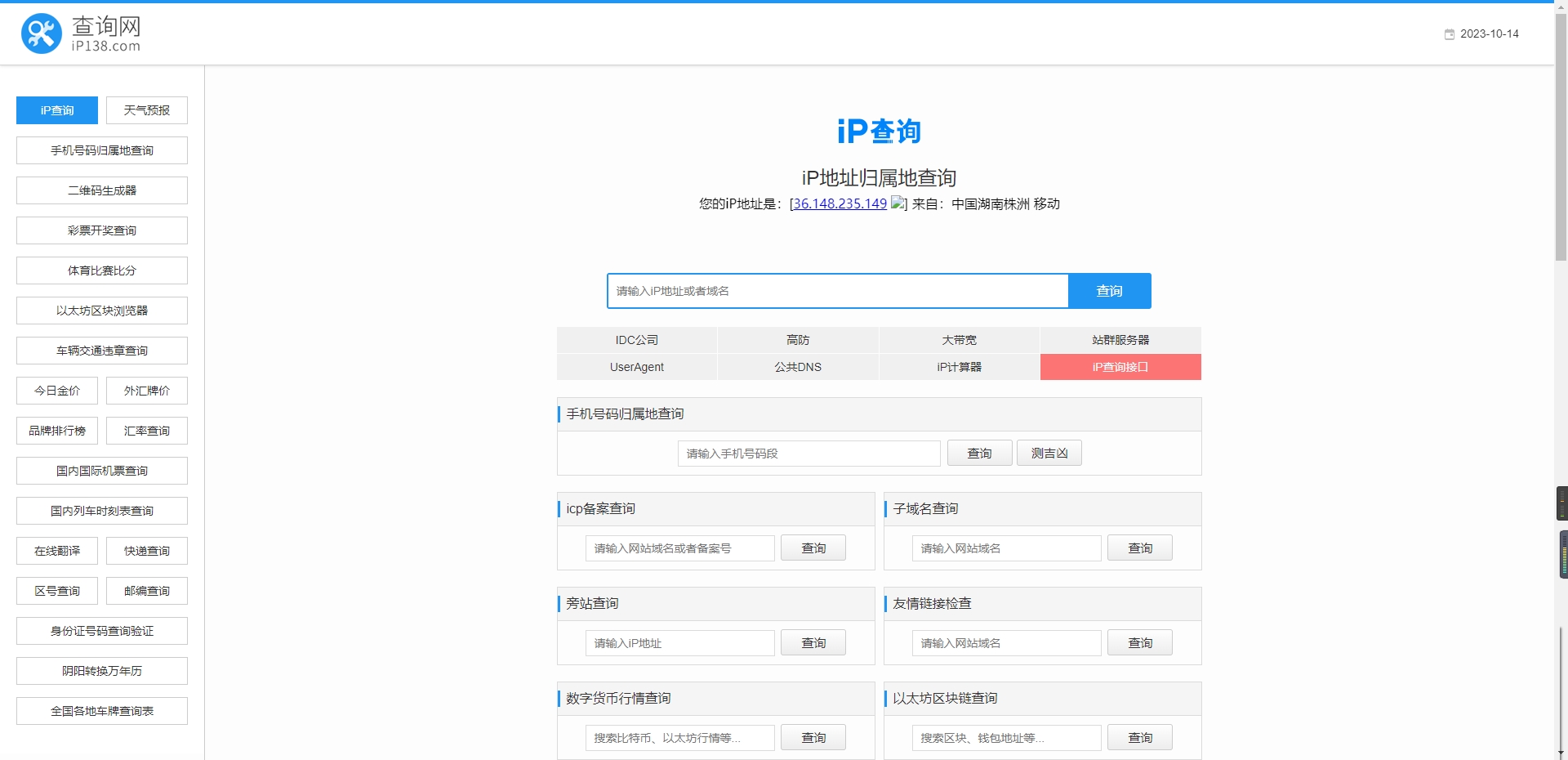Click 查询 button in 旁站查询 section
This screenshot has width=1568, height=760.
(813, 643)
